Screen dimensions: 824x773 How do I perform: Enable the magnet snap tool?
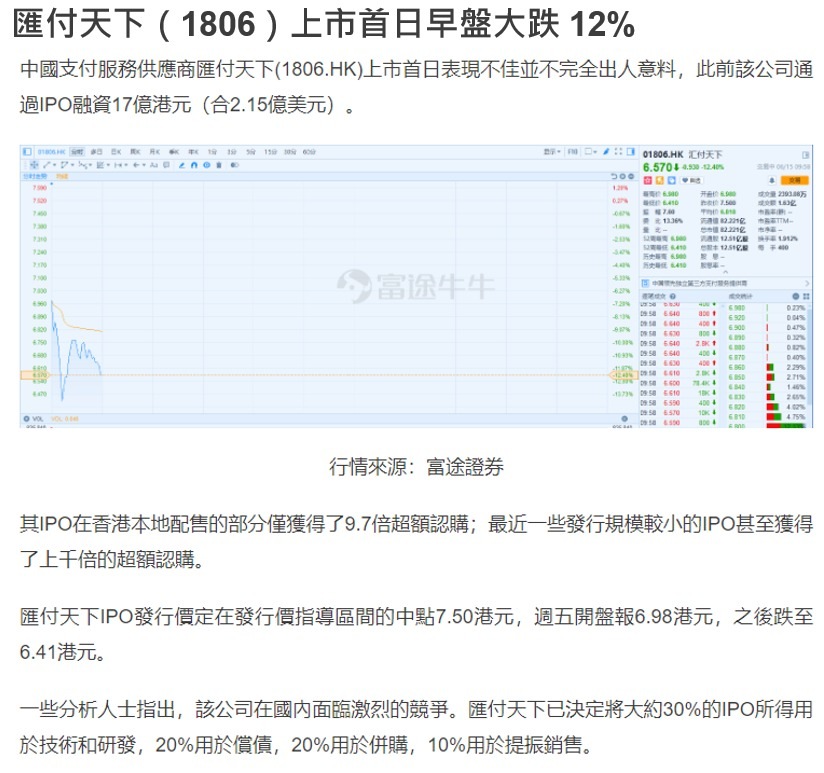click(x=194, y=165)
